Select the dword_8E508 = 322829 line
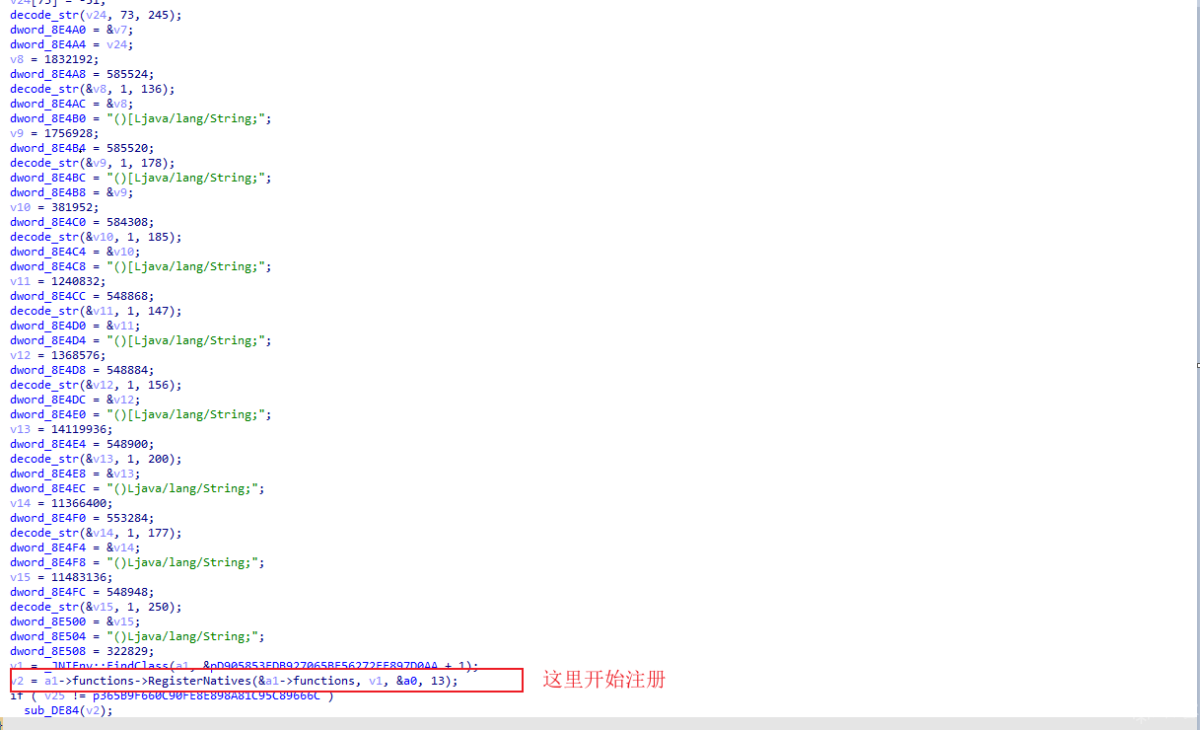The width and height of the screenshot is (1200, 730). click(82, 651)
